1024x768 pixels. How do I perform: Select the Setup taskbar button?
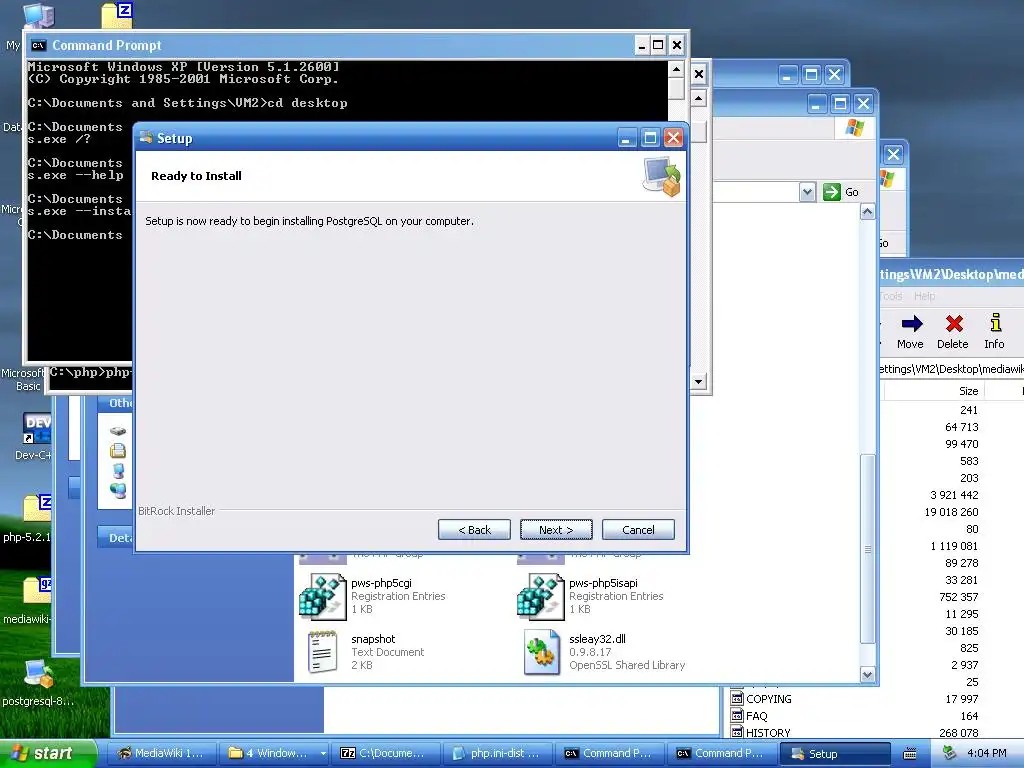[x=835, y=754]
